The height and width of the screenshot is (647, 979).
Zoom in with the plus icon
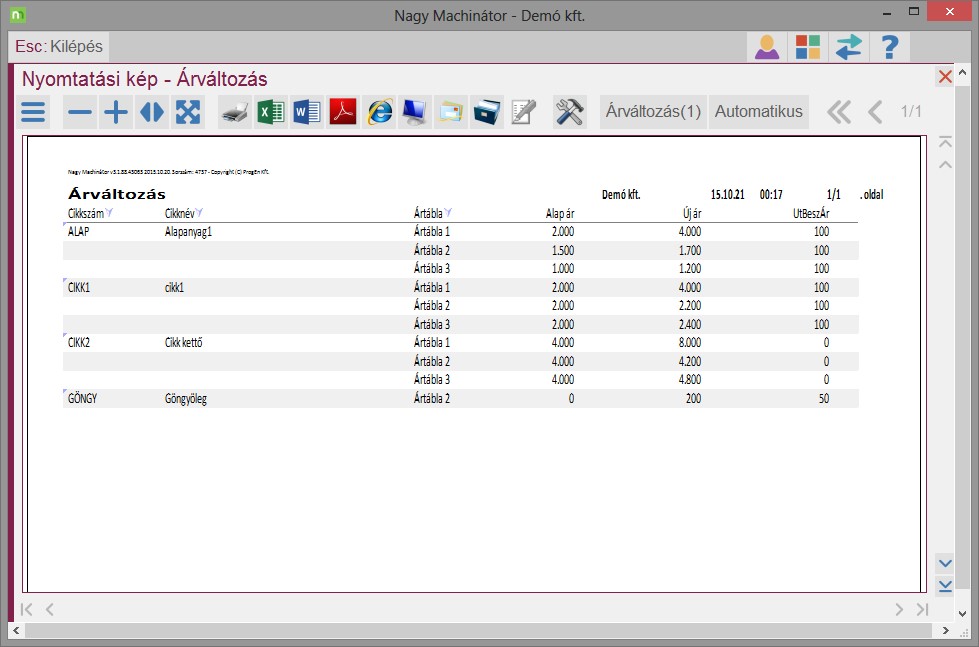[x=116, y=112]
